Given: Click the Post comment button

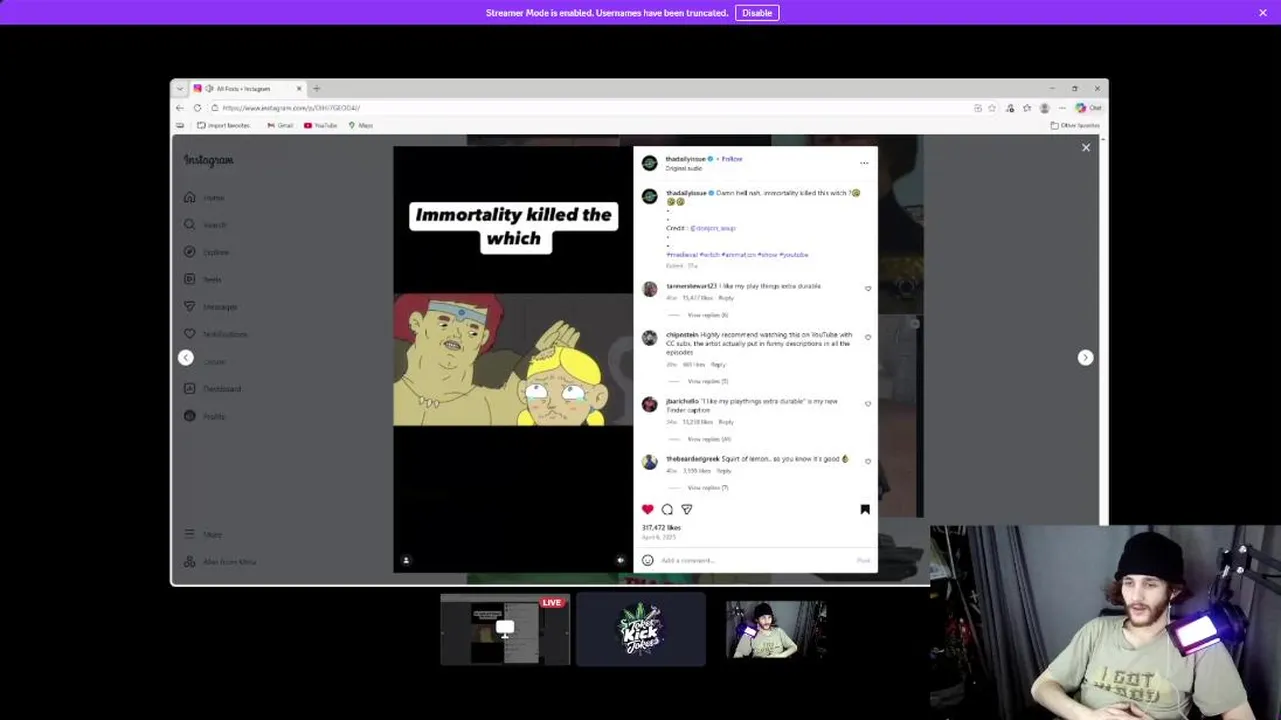Looking at the screenshot, I should [864, 560].
